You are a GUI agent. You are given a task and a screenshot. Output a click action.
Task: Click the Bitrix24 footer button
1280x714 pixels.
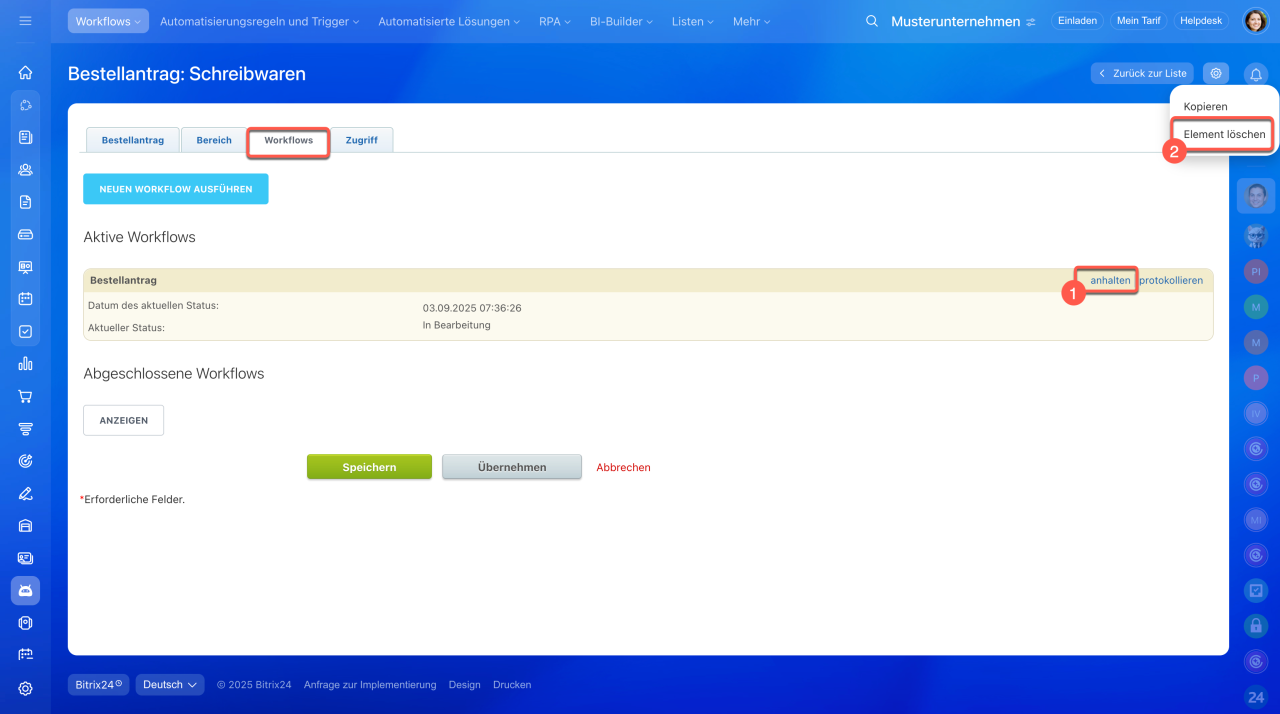click(98, 685)
